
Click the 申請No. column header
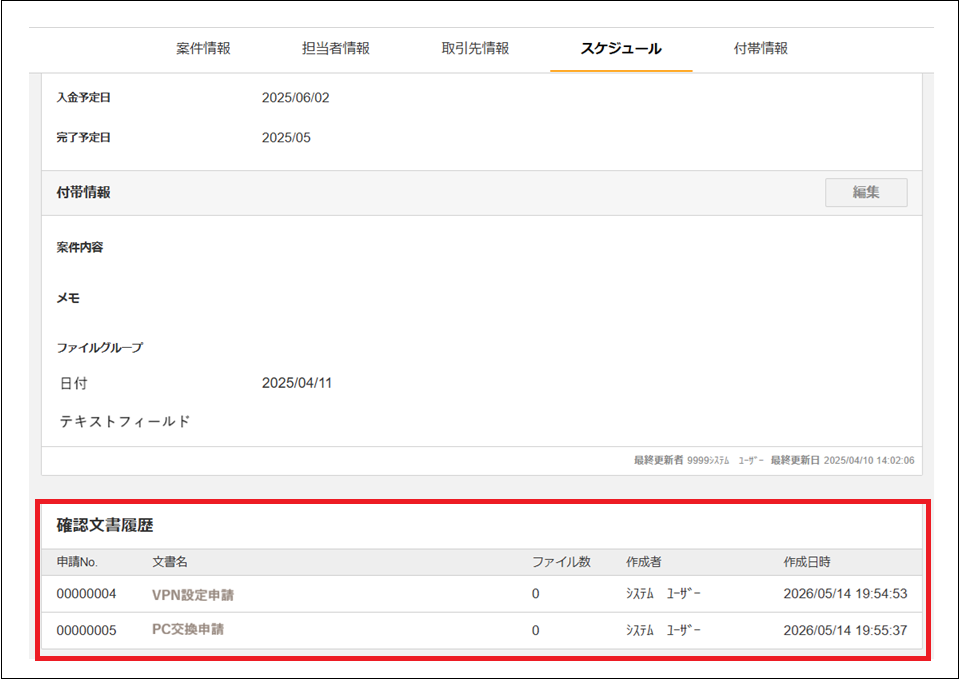click(x=77, y=562)
